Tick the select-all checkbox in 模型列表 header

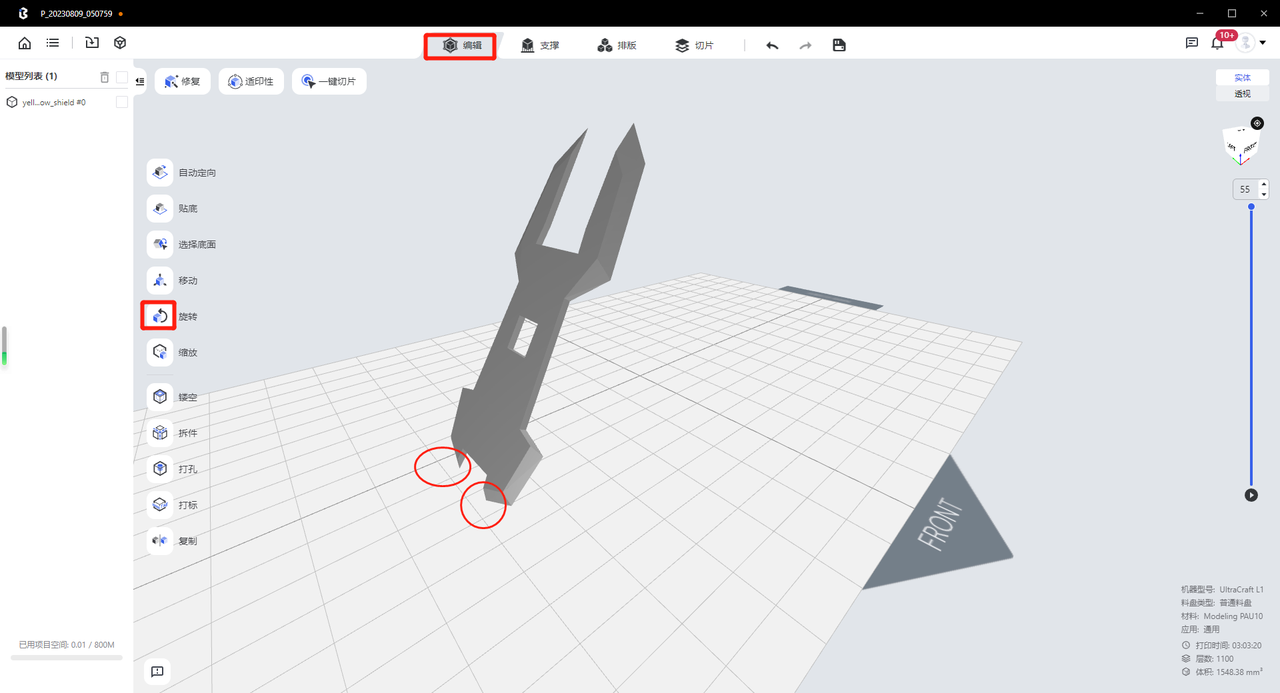point(122,77)
